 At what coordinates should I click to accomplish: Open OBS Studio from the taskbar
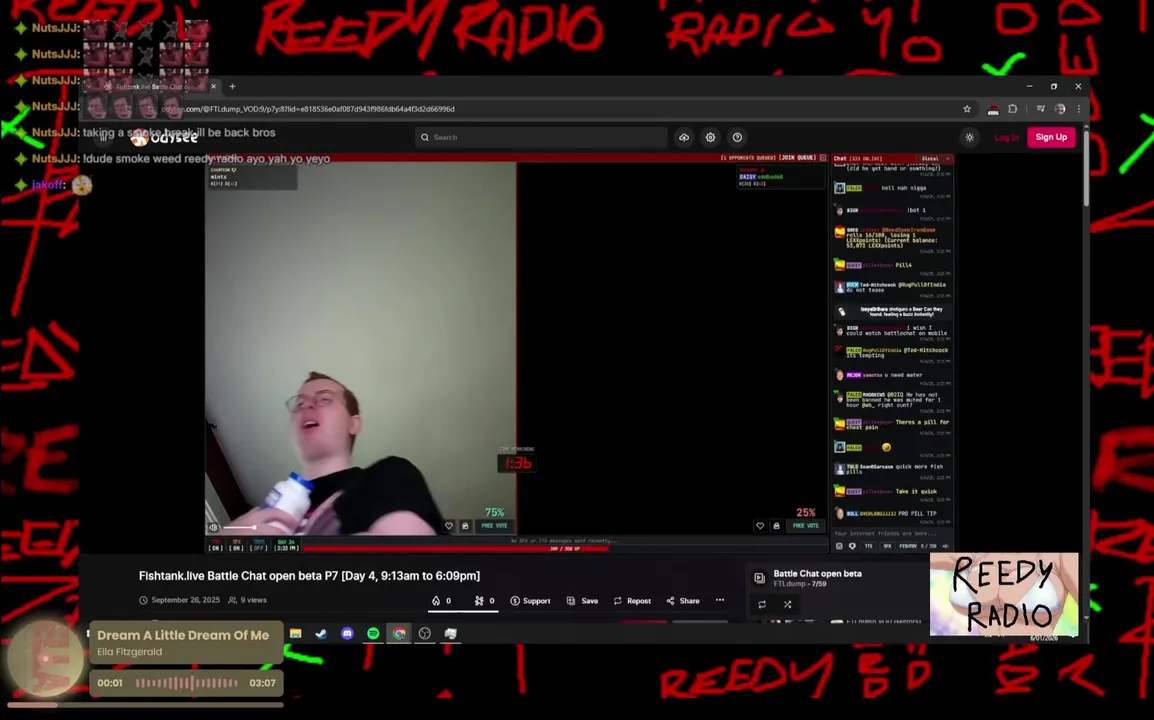tap(425, 634)
